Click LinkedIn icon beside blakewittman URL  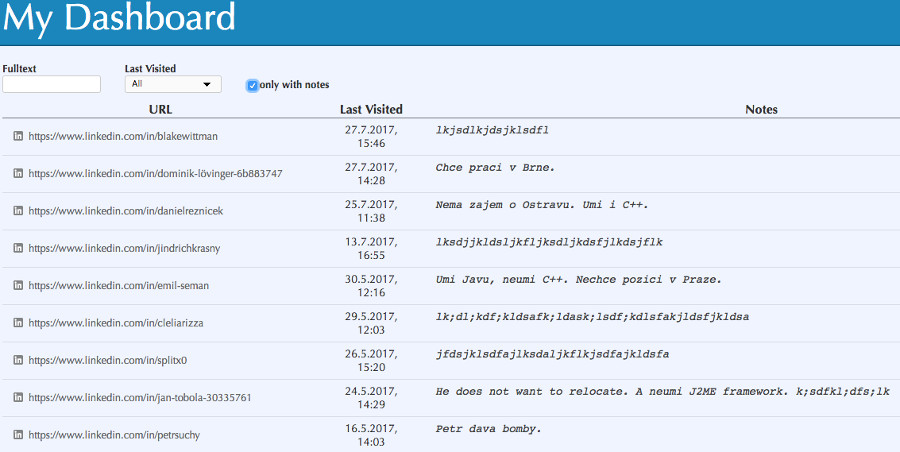point(18,136)
